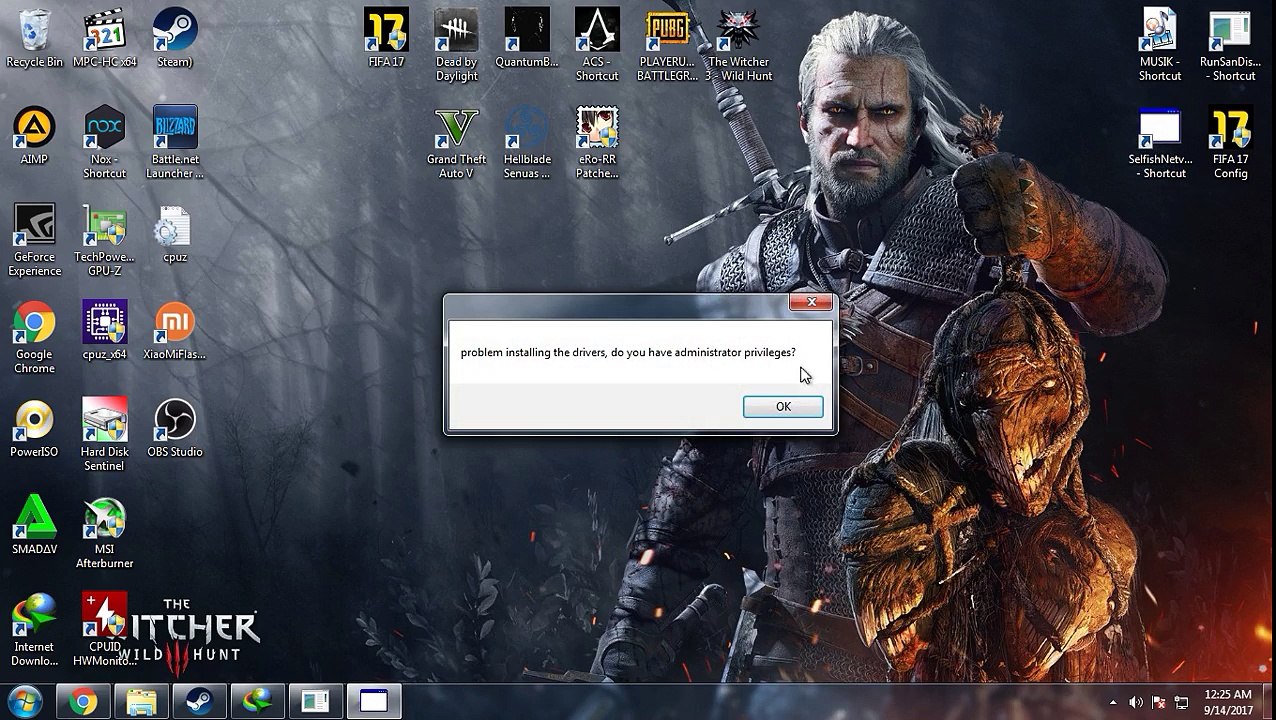Select the GeForce Experience icon

pos(34,240)
